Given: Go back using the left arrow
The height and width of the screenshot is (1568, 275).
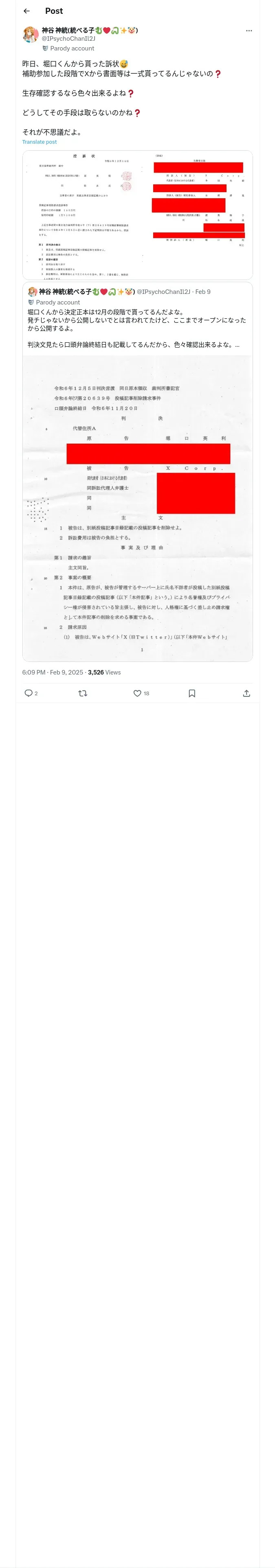Looking at the screenshot, I should (27, 11).
